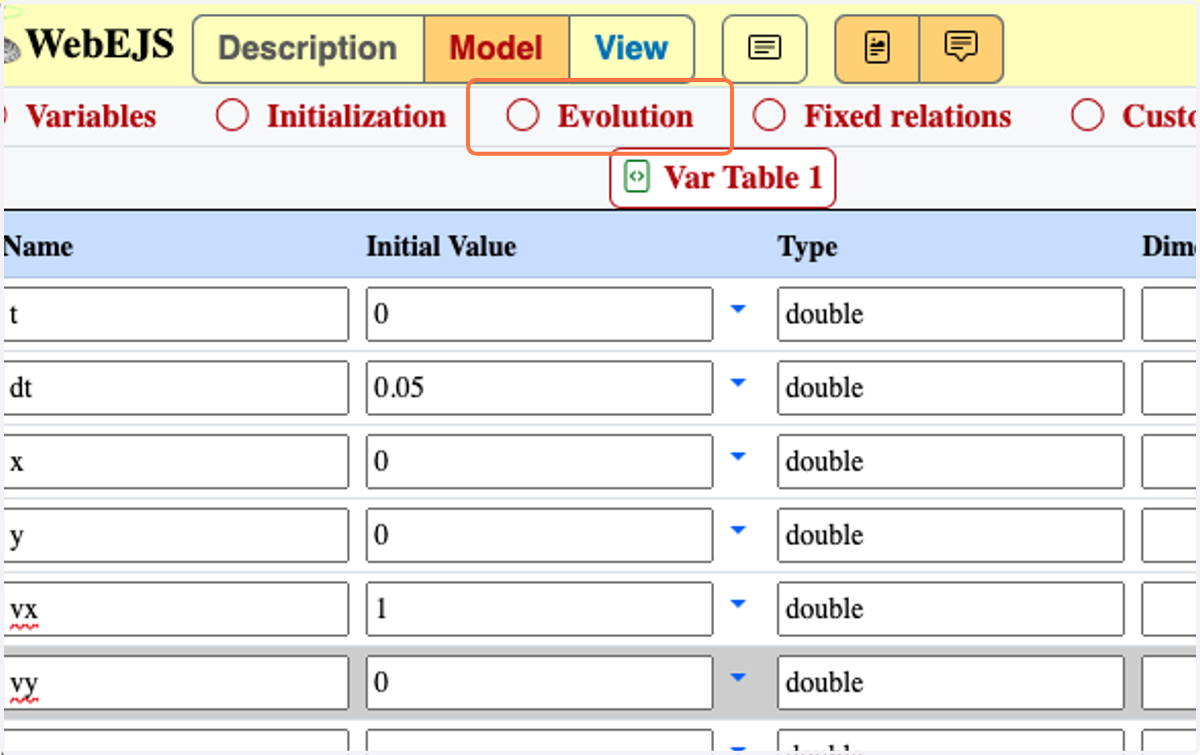Screen dimensions: 1200x755
Task: Open the Description panel
Action: click(x=308, y=48)
